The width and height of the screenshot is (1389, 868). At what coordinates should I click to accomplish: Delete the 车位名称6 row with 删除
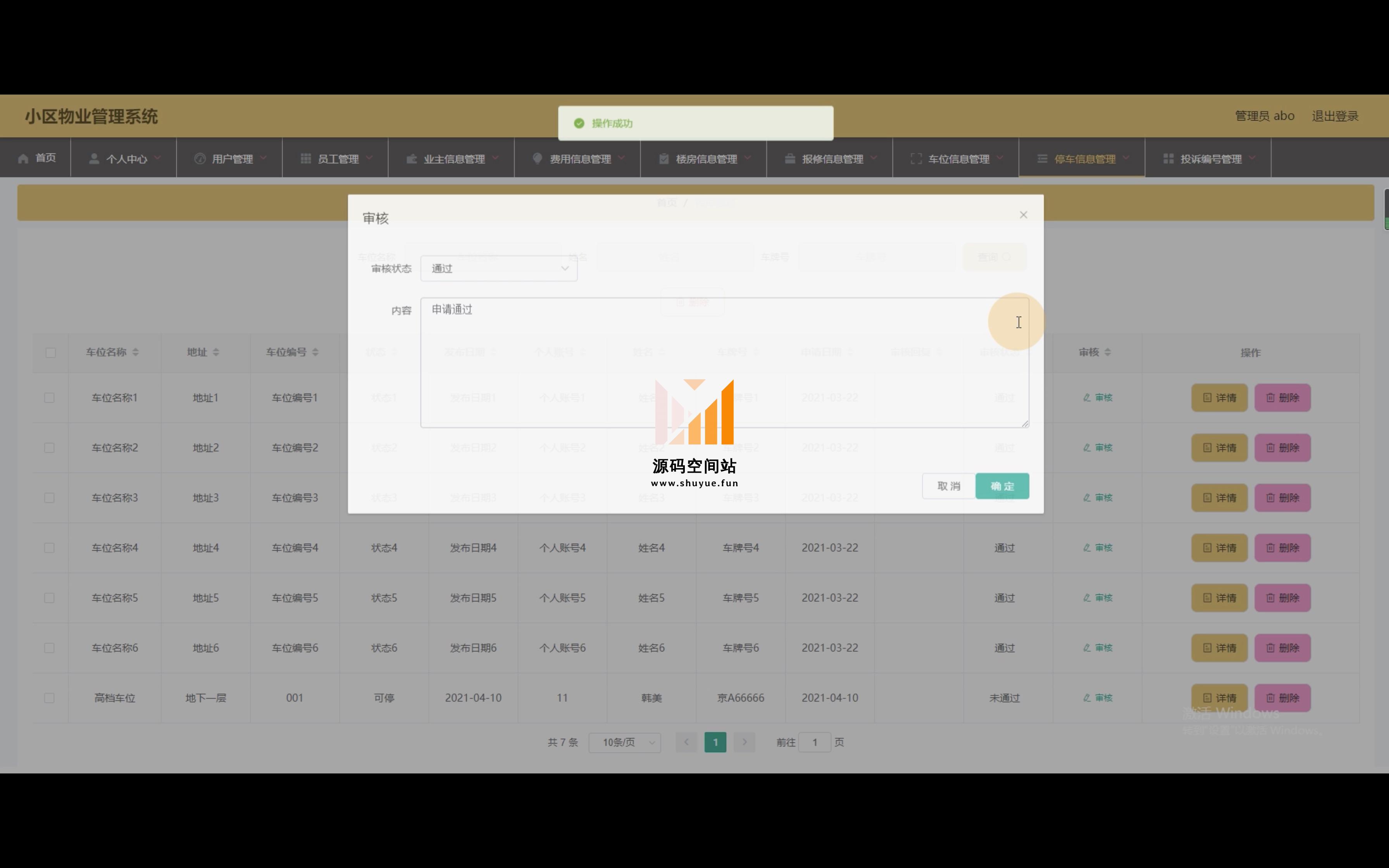point(1282,648)
